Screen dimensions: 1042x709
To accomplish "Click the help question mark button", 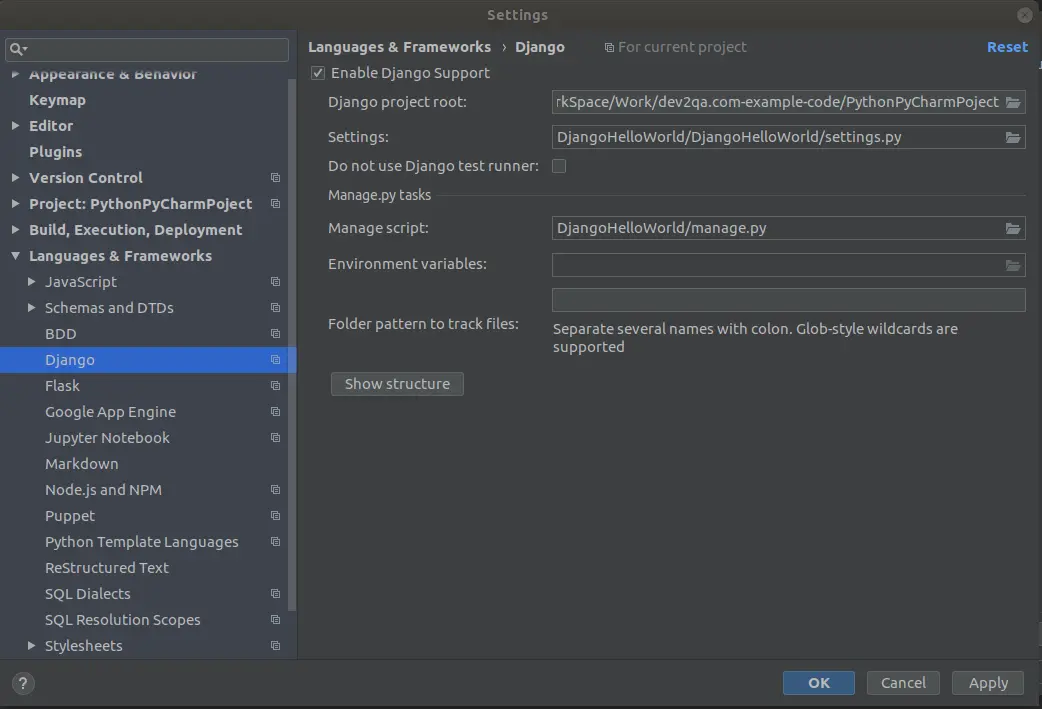I will click(x=23, y=683).
